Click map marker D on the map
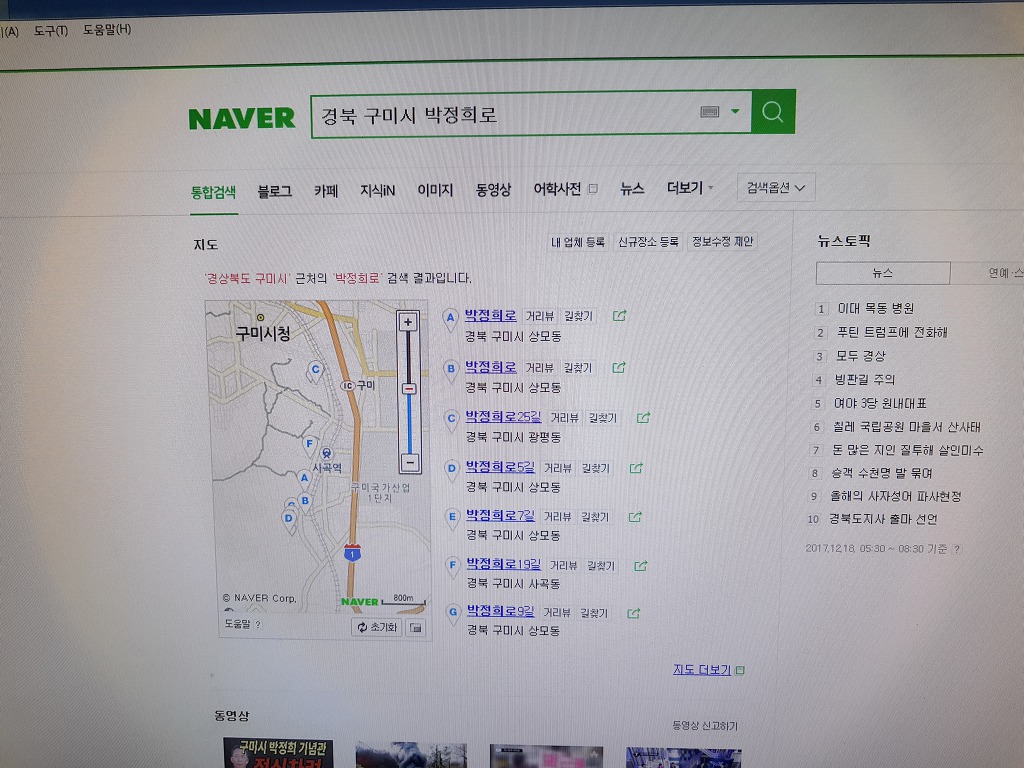This screenshot has height=768, width=1024. click(289, 520)
